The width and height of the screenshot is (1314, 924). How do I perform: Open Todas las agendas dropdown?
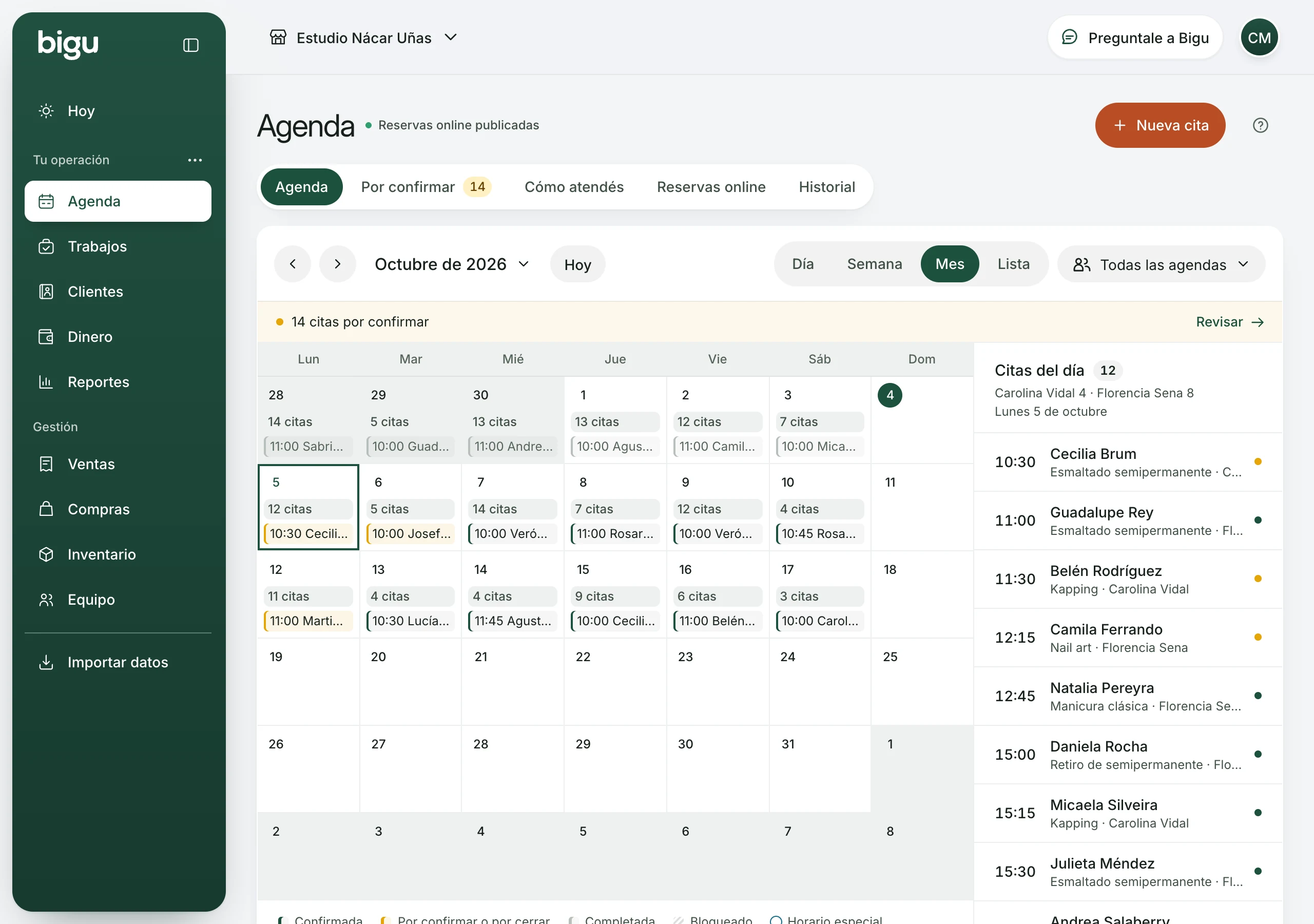(x=1161, y=264)
